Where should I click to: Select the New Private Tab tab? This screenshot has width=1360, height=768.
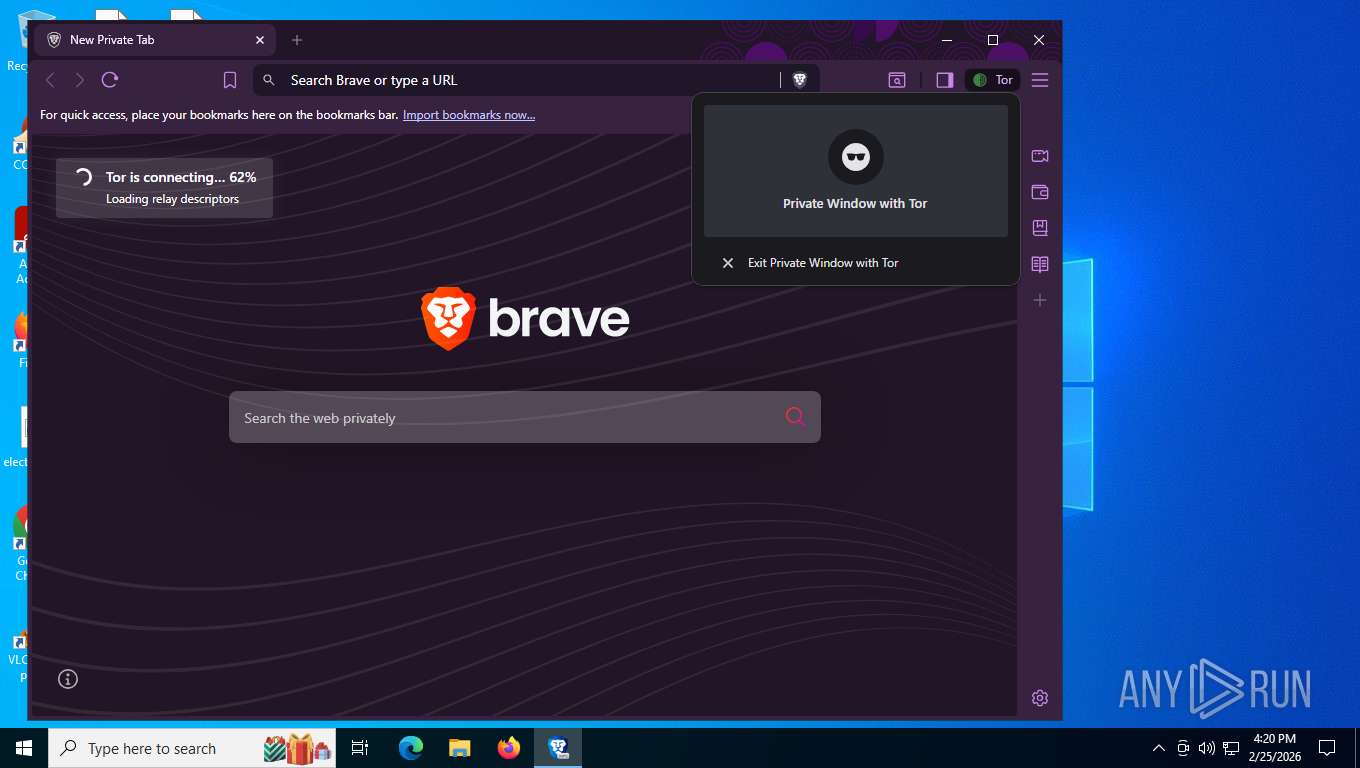click(155, 40)
